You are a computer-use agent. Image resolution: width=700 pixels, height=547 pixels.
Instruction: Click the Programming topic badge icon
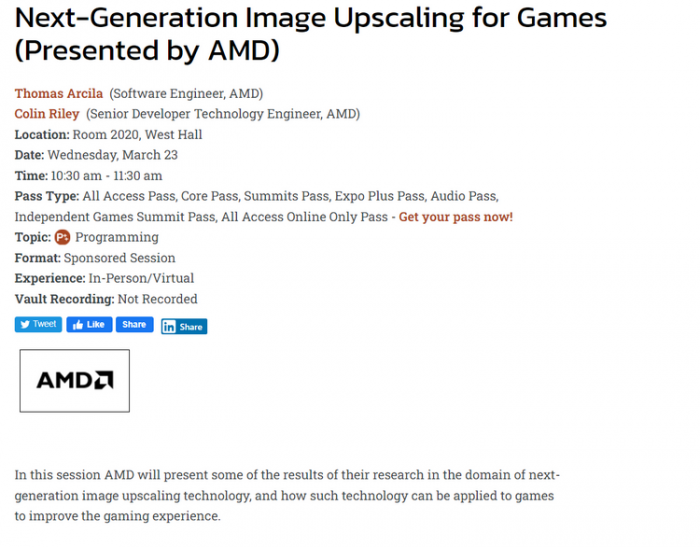(x=62, y=237)
